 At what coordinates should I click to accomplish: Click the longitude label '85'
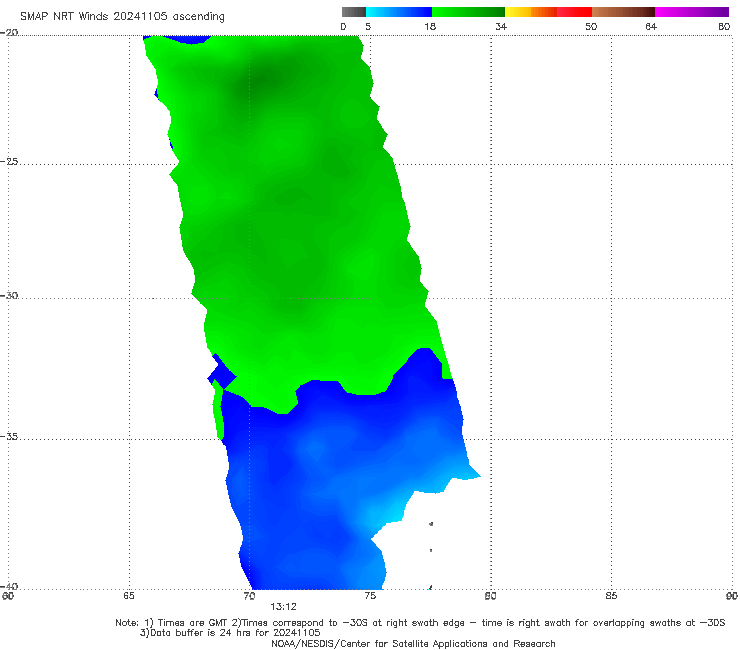click(x=611, y=596)
